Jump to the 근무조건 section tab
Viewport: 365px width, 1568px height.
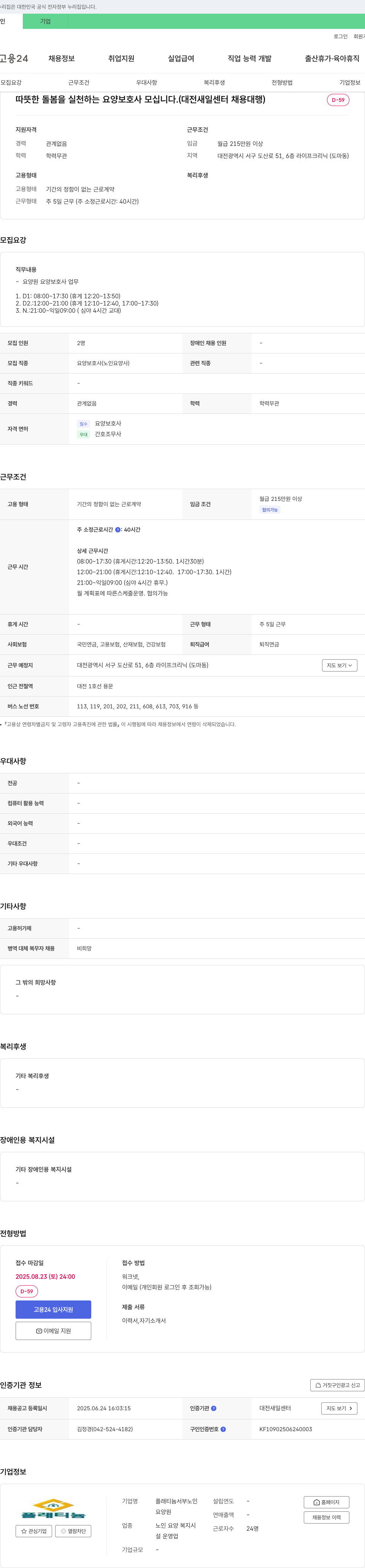click(x=79, y=82)
